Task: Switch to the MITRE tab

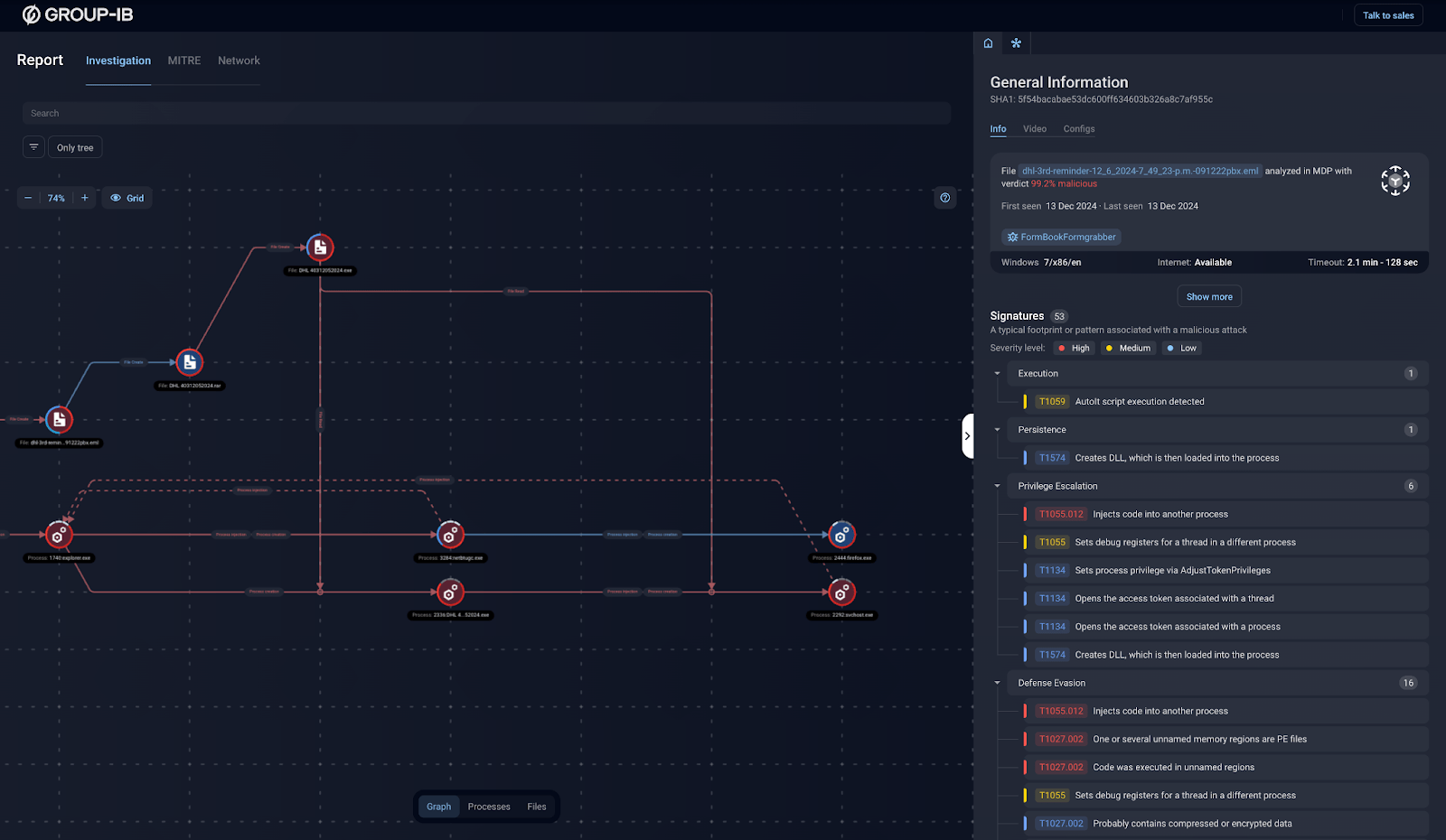Action: [x=184, y=61]
